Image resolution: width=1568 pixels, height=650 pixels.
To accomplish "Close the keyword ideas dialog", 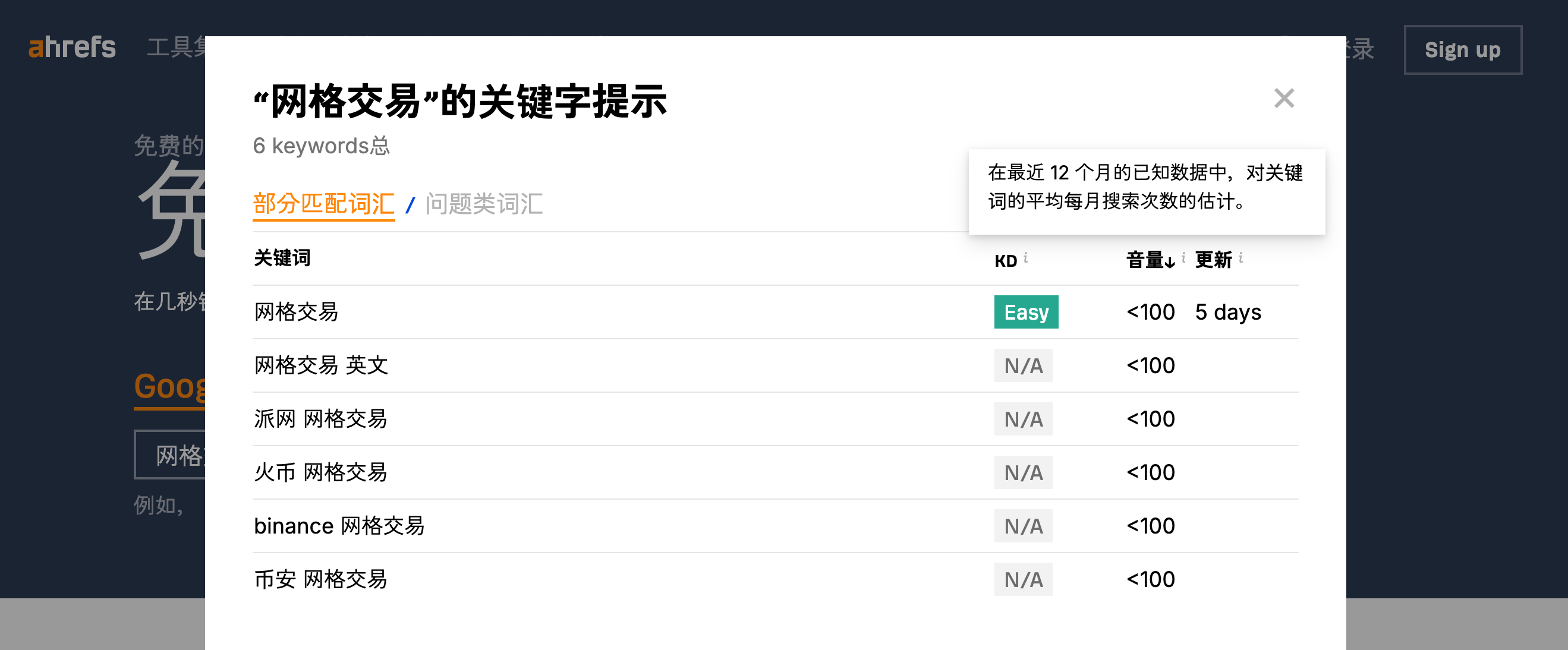I will tap(1284, 98).
